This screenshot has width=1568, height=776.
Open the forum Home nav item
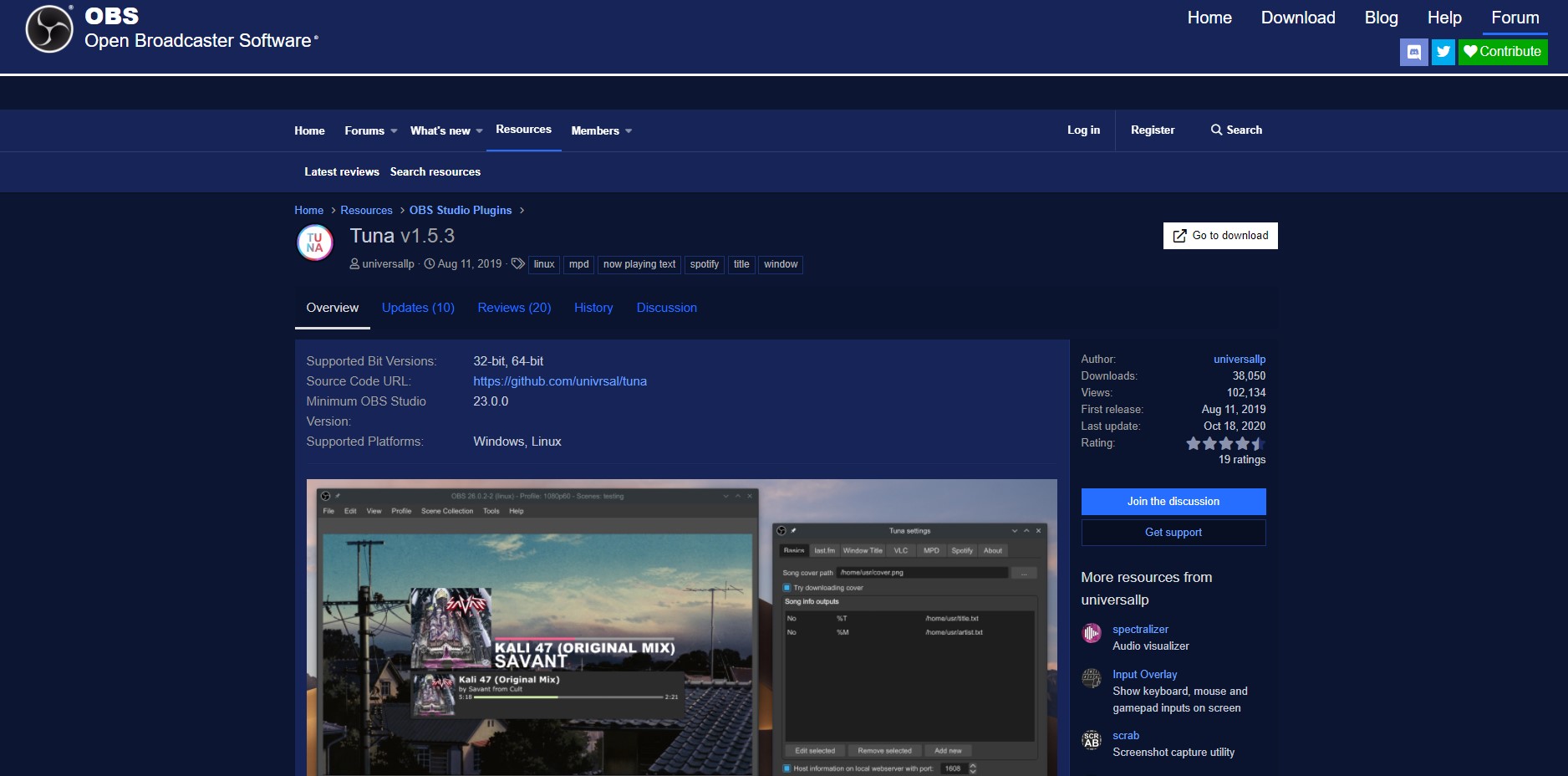[x=309, y=130]
